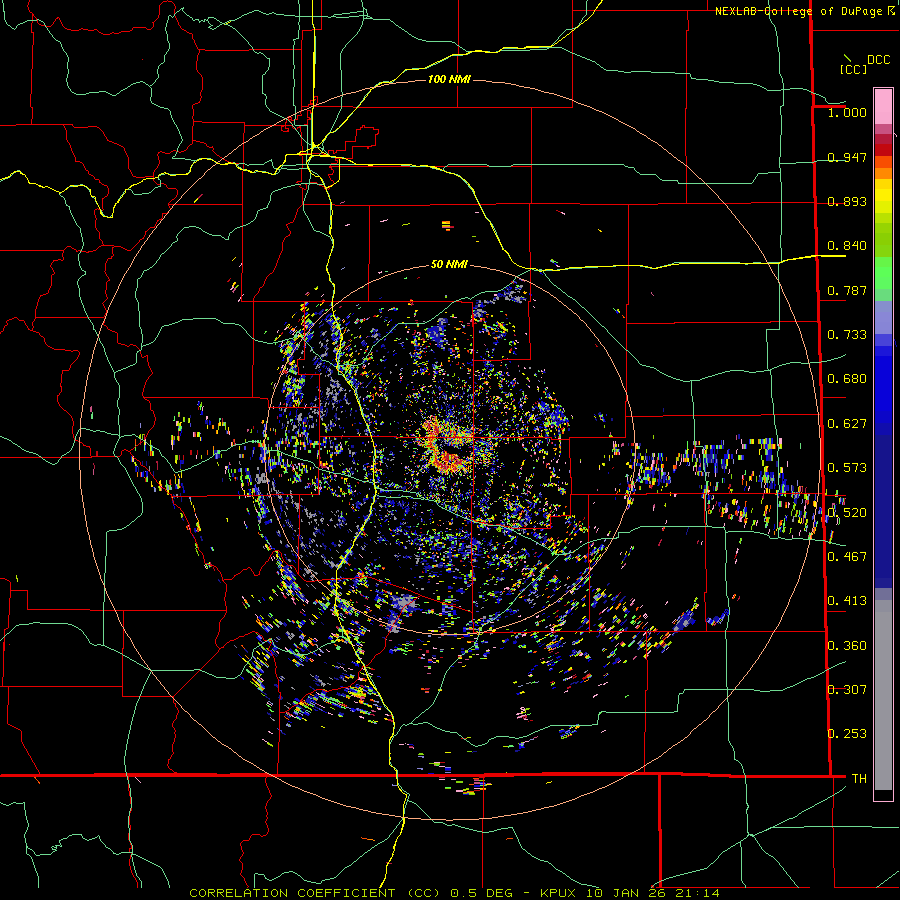Click the 1.000 value on color scale

coord(847,112)
